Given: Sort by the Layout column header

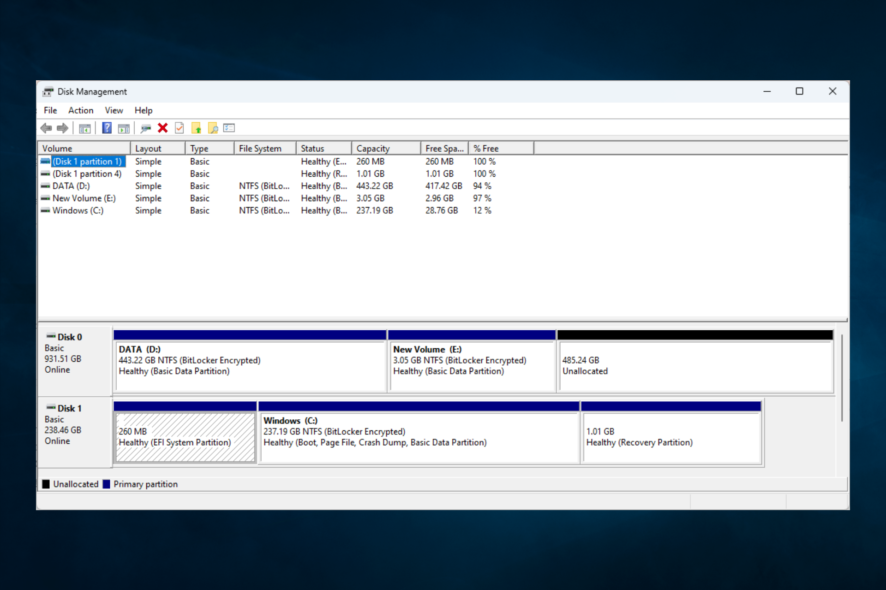Looking at the screenshot, I should pyautogui.click(x=158, y=149).
